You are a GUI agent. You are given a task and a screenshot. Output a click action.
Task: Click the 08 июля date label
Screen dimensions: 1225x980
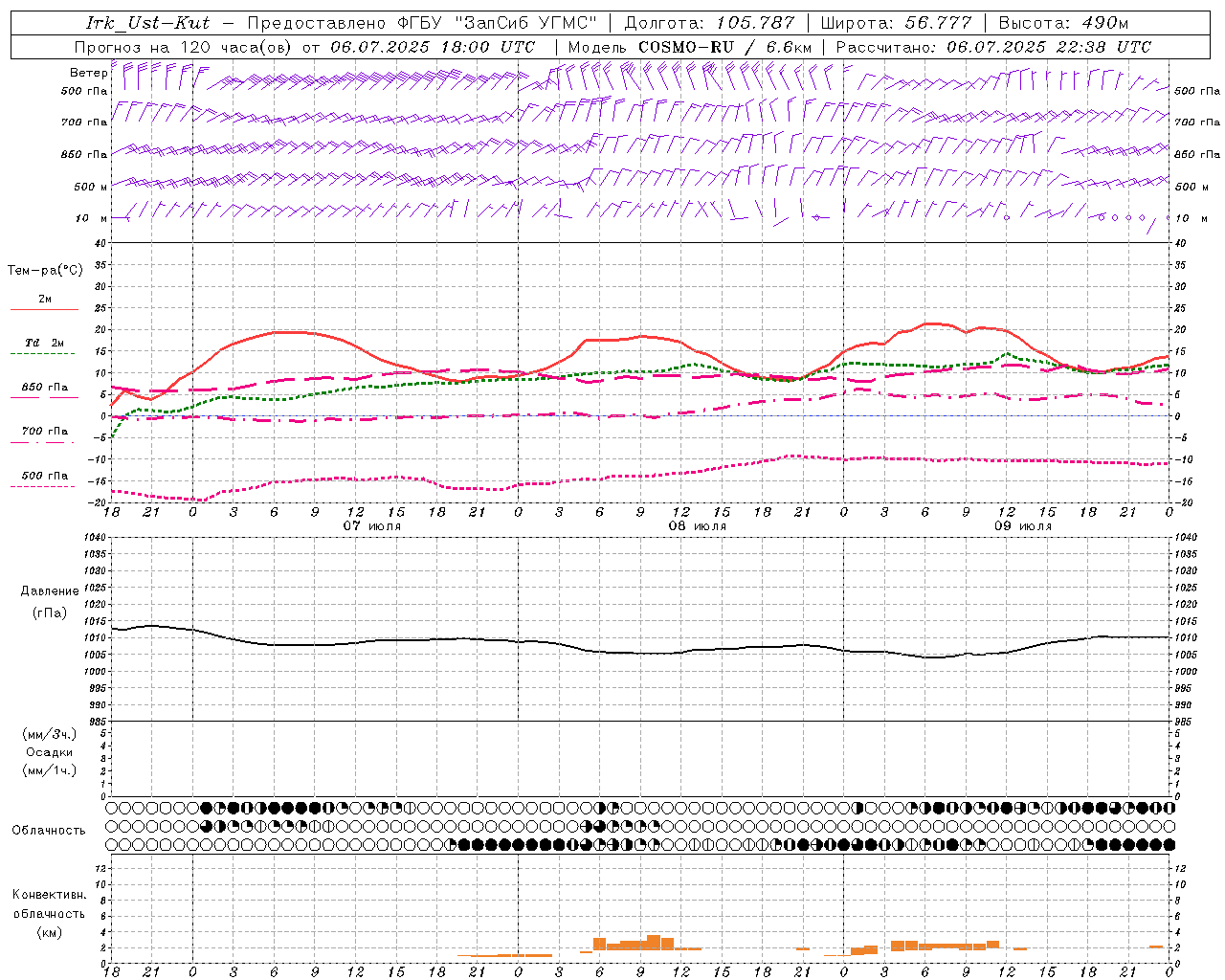tap(698, 526)
